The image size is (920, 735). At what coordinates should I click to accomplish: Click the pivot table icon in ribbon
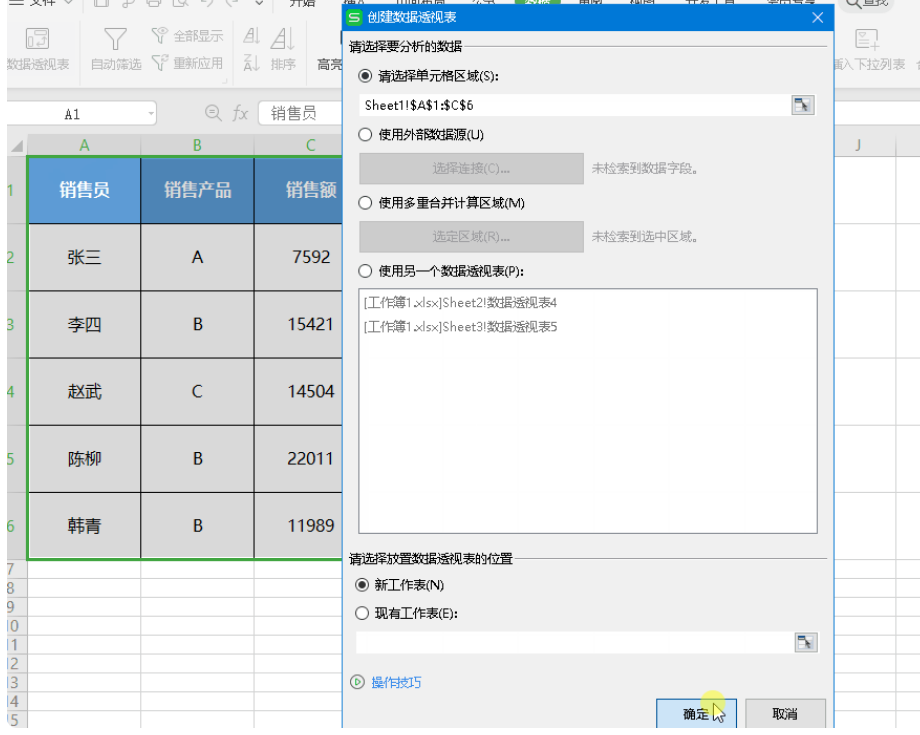click(x=37, y=39)
